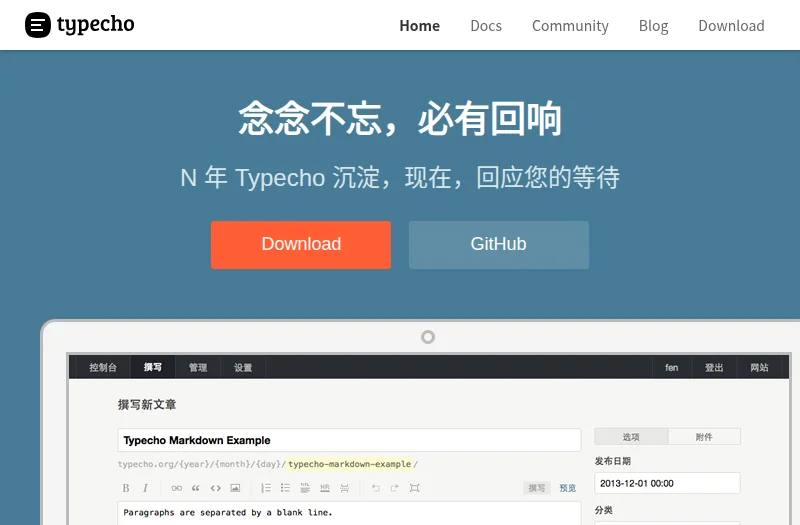Viewport: 800px width, 525px height.
Task: Click the 登出 logout link
Action: click(714, 367)
